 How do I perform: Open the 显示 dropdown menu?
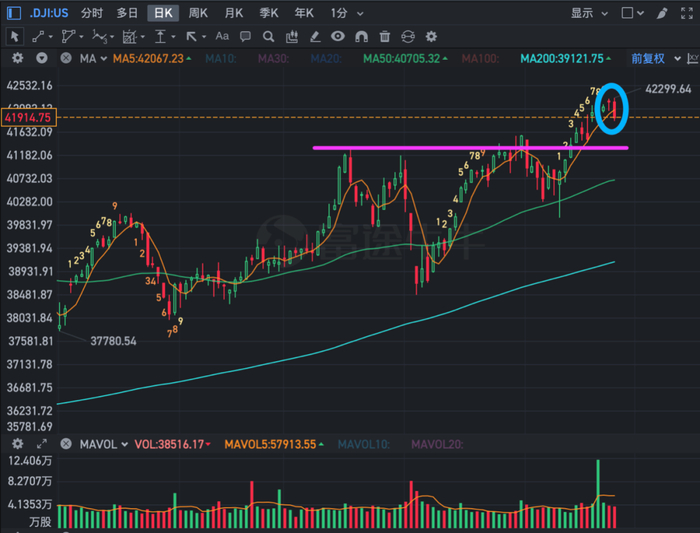pos(587,13)
